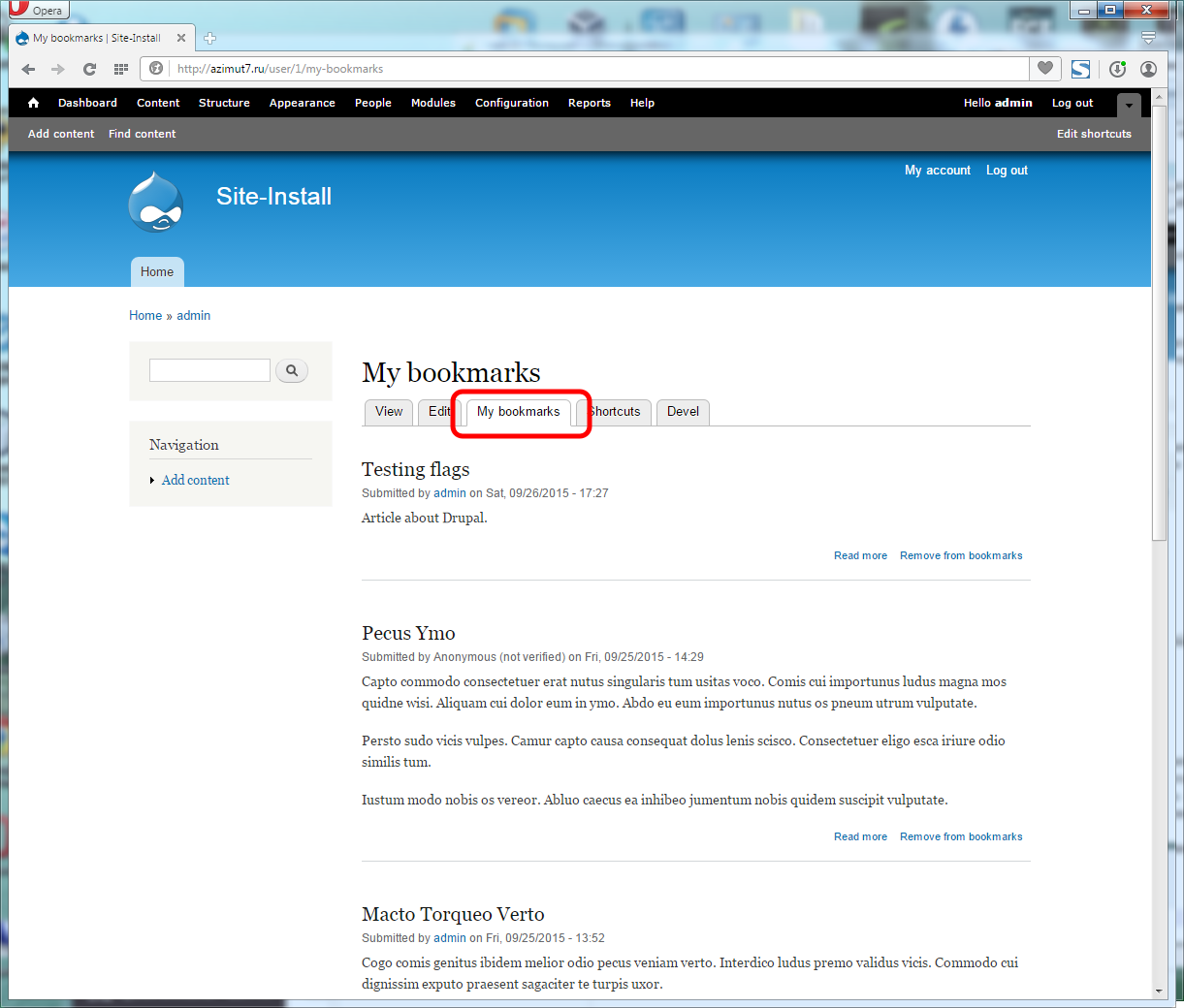This screenshot has height=1008, width=1184.
Task: Open the Reports admin menu
Action: [590, 103]
